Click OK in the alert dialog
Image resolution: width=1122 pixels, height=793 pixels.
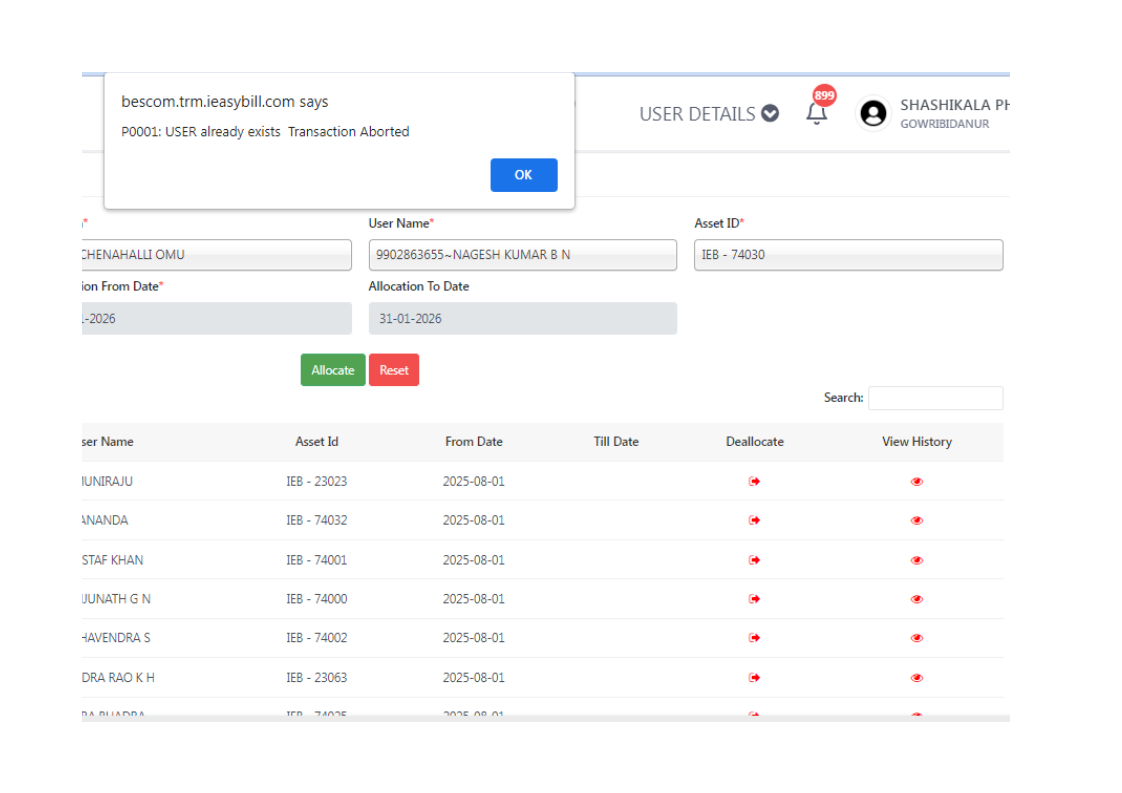tap(523, 175)
